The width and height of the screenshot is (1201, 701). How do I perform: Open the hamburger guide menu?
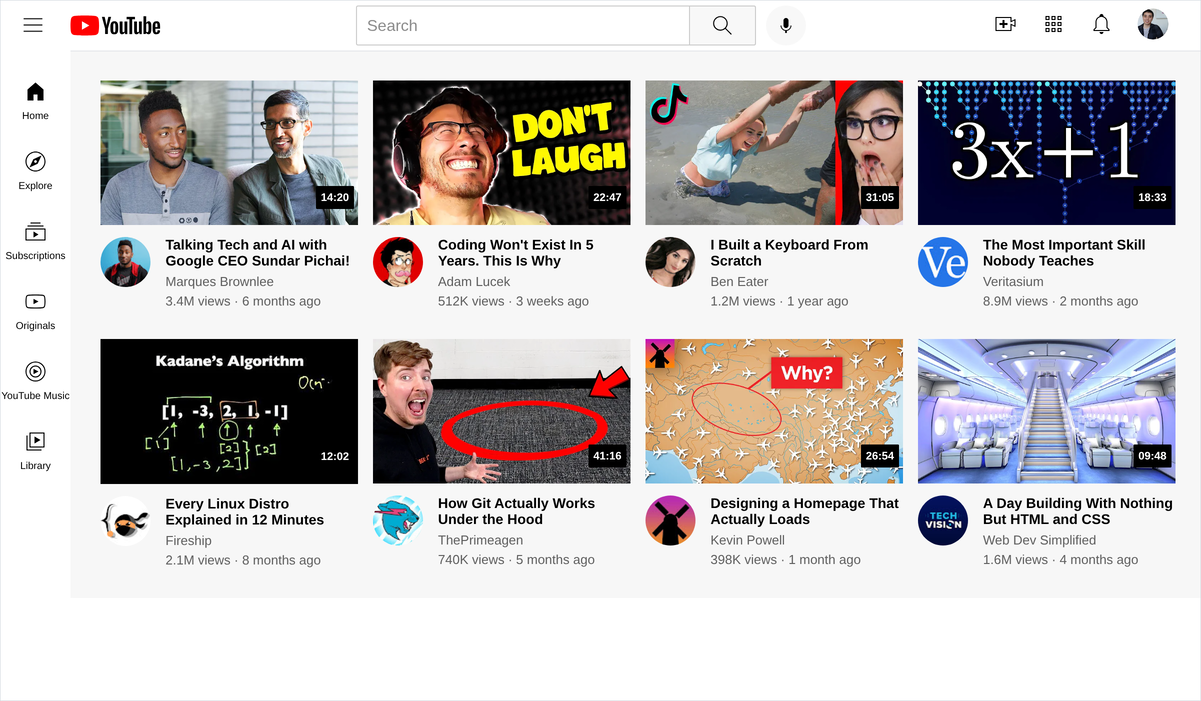(33, 25)
